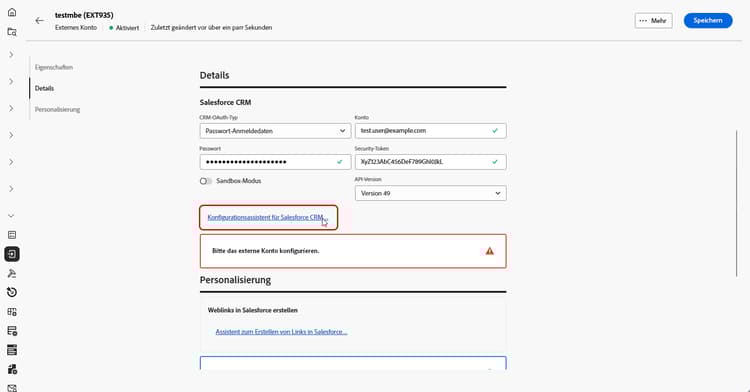Screen dimensions: 750x392
Task: Open the API-Version dropdown
Action: point(430,193)
